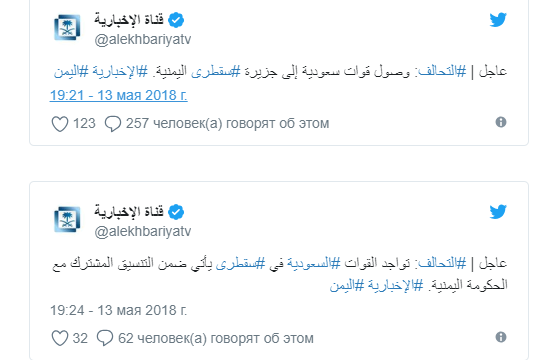Click the Twitter bird icon in second tweet

tap(498, 212)
